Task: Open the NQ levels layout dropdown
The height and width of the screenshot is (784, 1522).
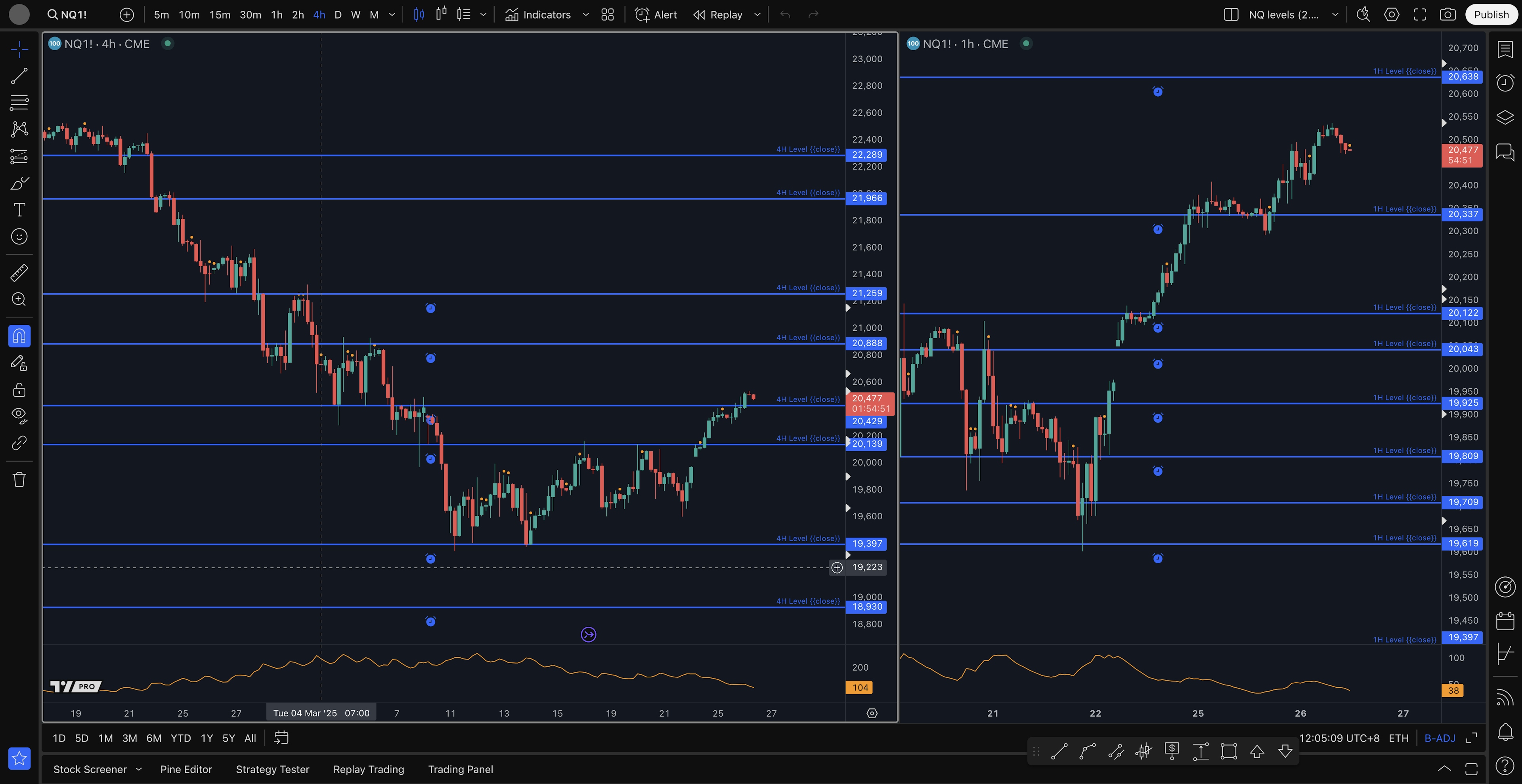Action: (1335, 15)
